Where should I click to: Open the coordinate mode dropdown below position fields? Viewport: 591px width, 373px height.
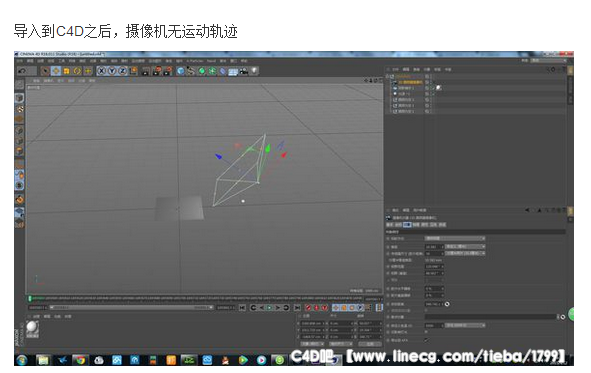[x=312, y=344]
